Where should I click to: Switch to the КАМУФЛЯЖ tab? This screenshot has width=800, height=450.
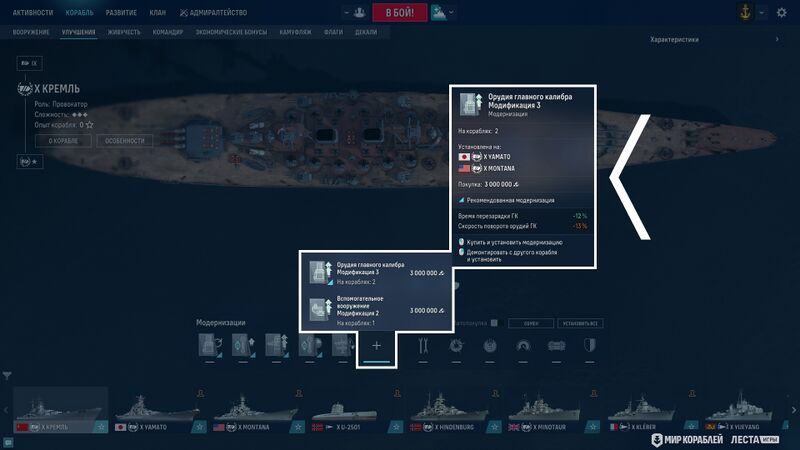pos(295,32)
